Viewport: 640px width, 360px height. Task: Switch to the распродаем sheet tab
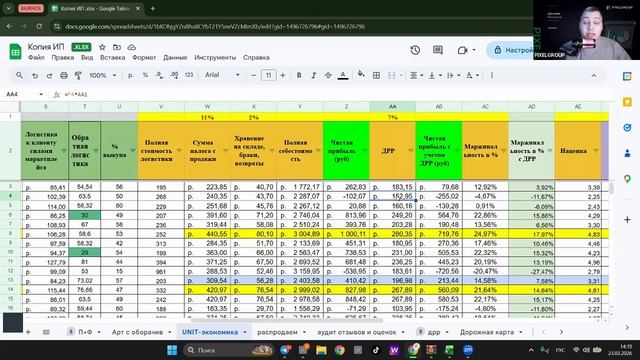(277, 332)
